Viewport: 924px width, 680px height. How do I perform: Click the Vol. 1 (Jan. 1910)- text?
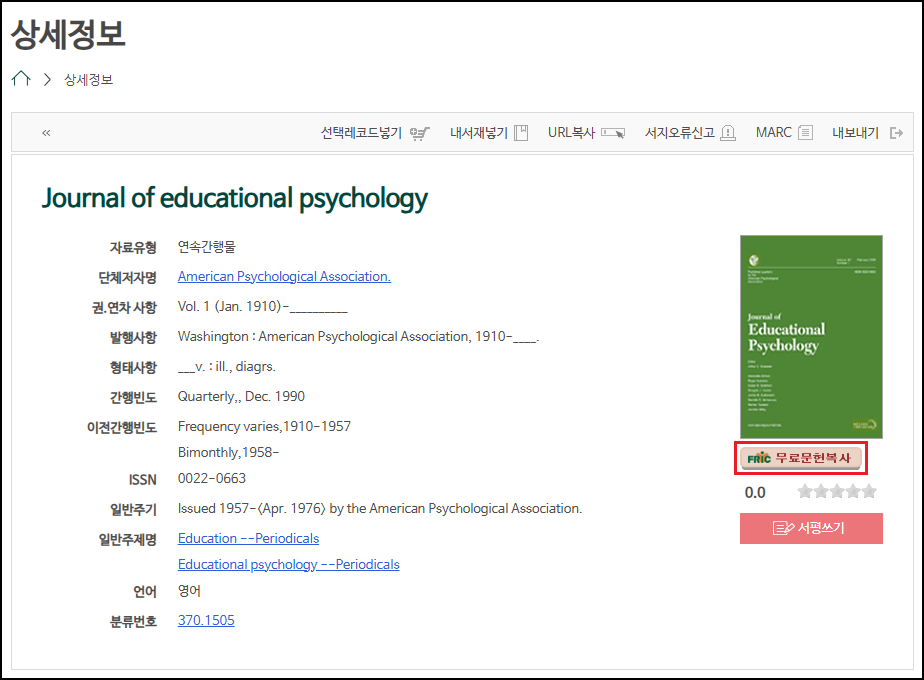[263, 306]
